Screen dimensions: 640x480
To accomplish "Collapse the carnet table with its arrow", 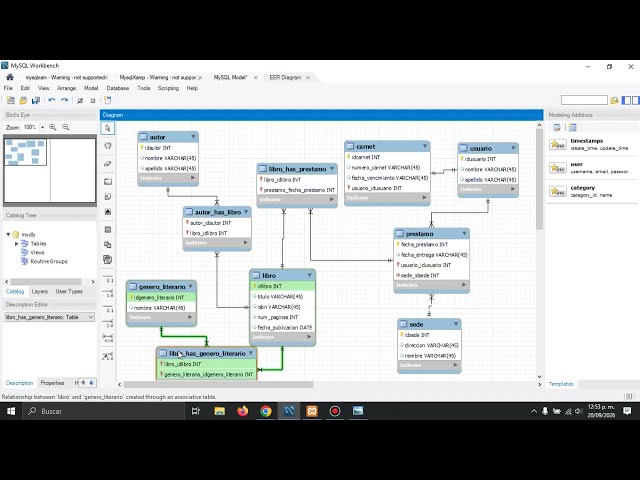I will 425,146.
